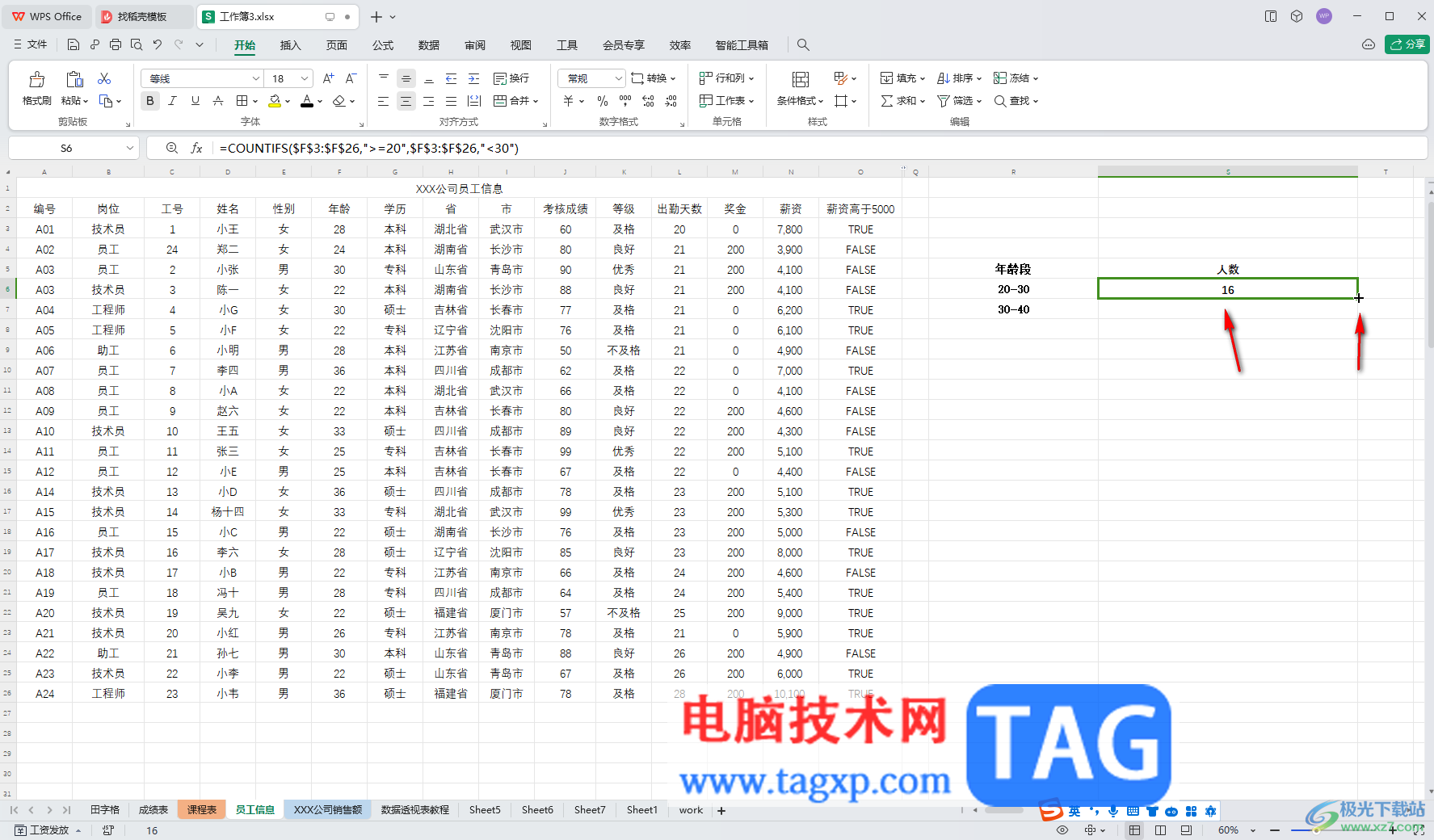Enable vertical middle alignment
This screenshot has width=1434, height=840.
(406, 78)
